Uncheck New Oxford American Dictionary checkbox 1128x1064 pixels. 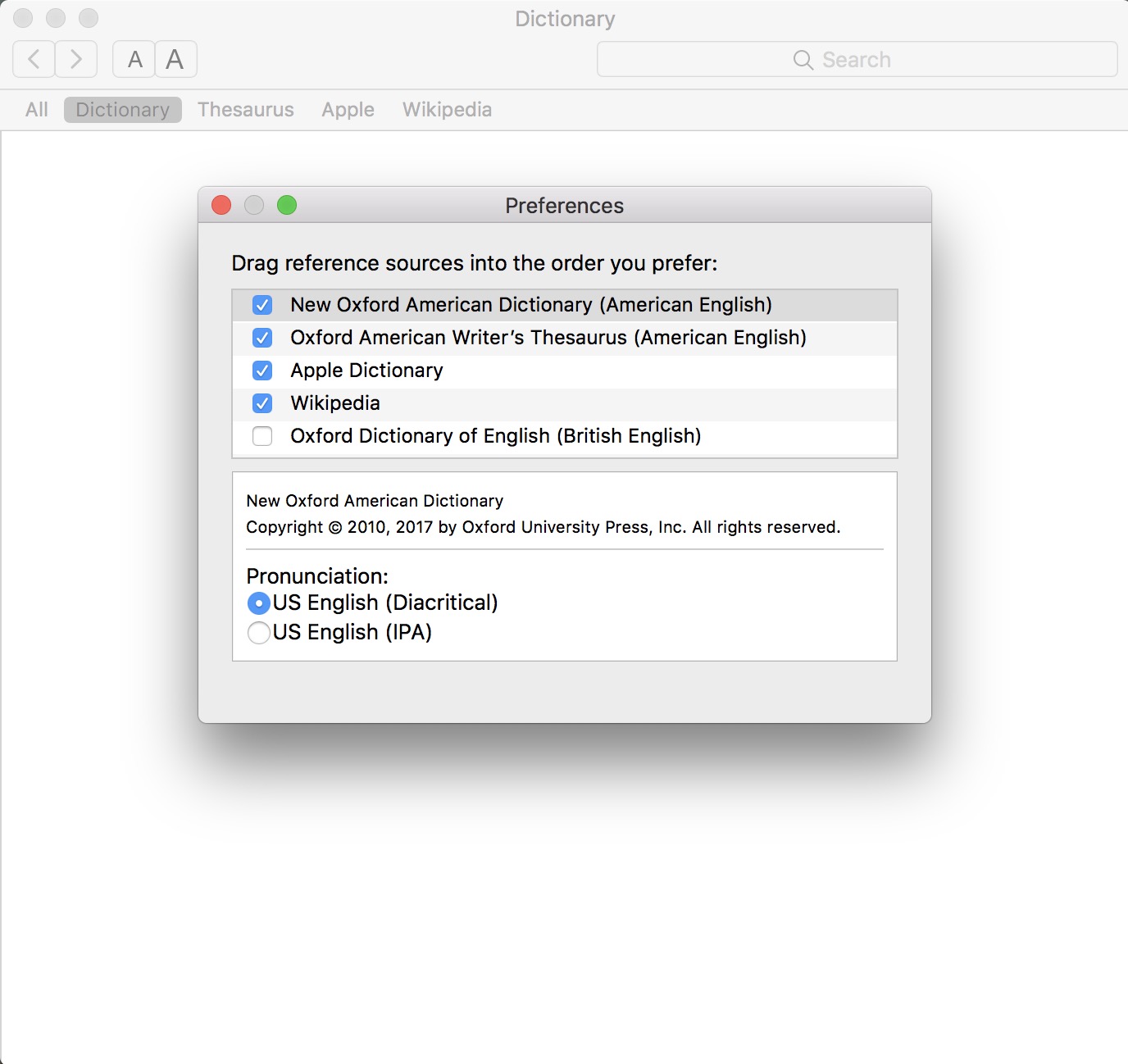[262, 305]
